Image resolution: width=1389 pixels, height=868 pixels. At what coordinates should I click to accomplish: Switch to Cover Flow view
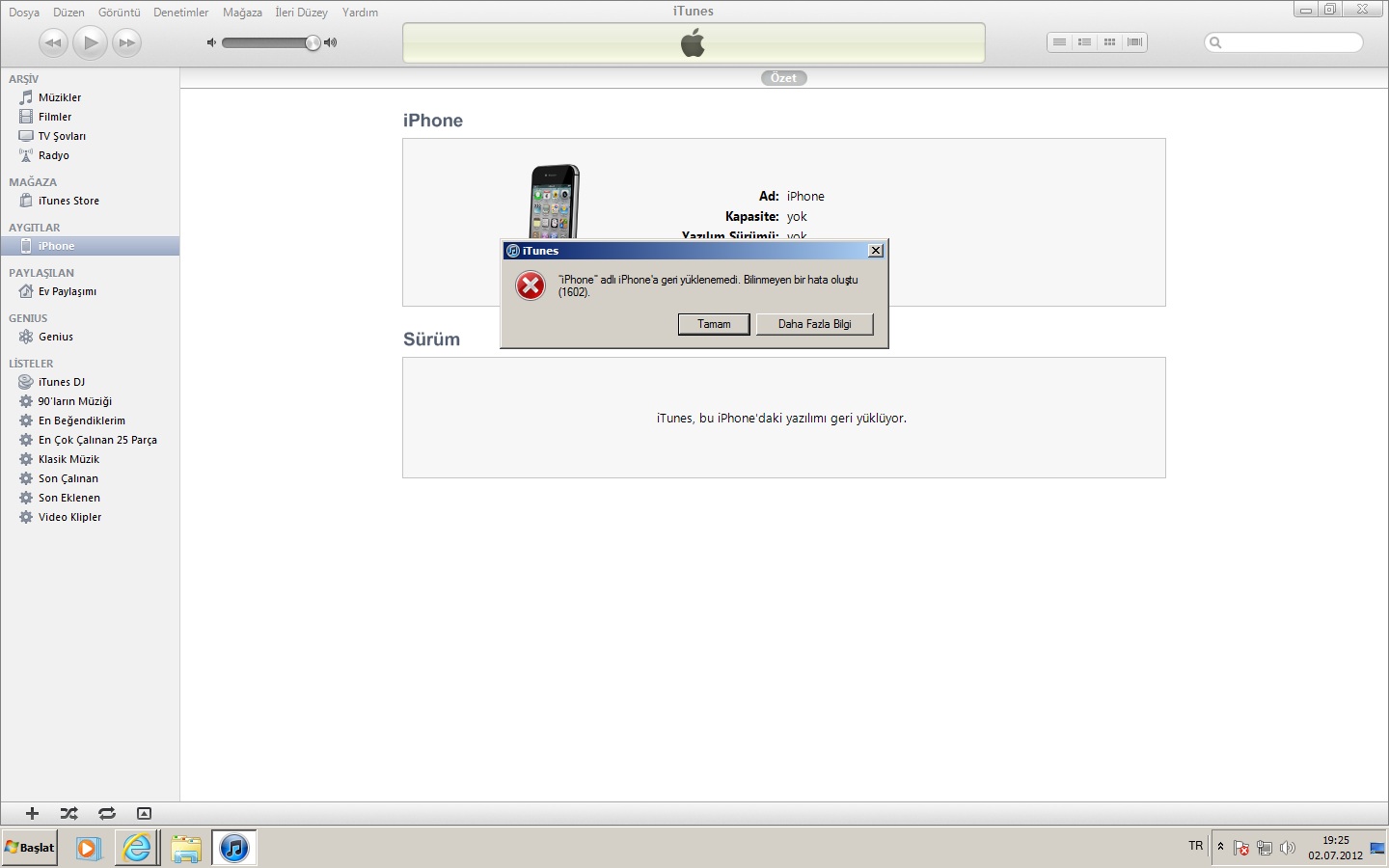click(x=1134, y=42)
